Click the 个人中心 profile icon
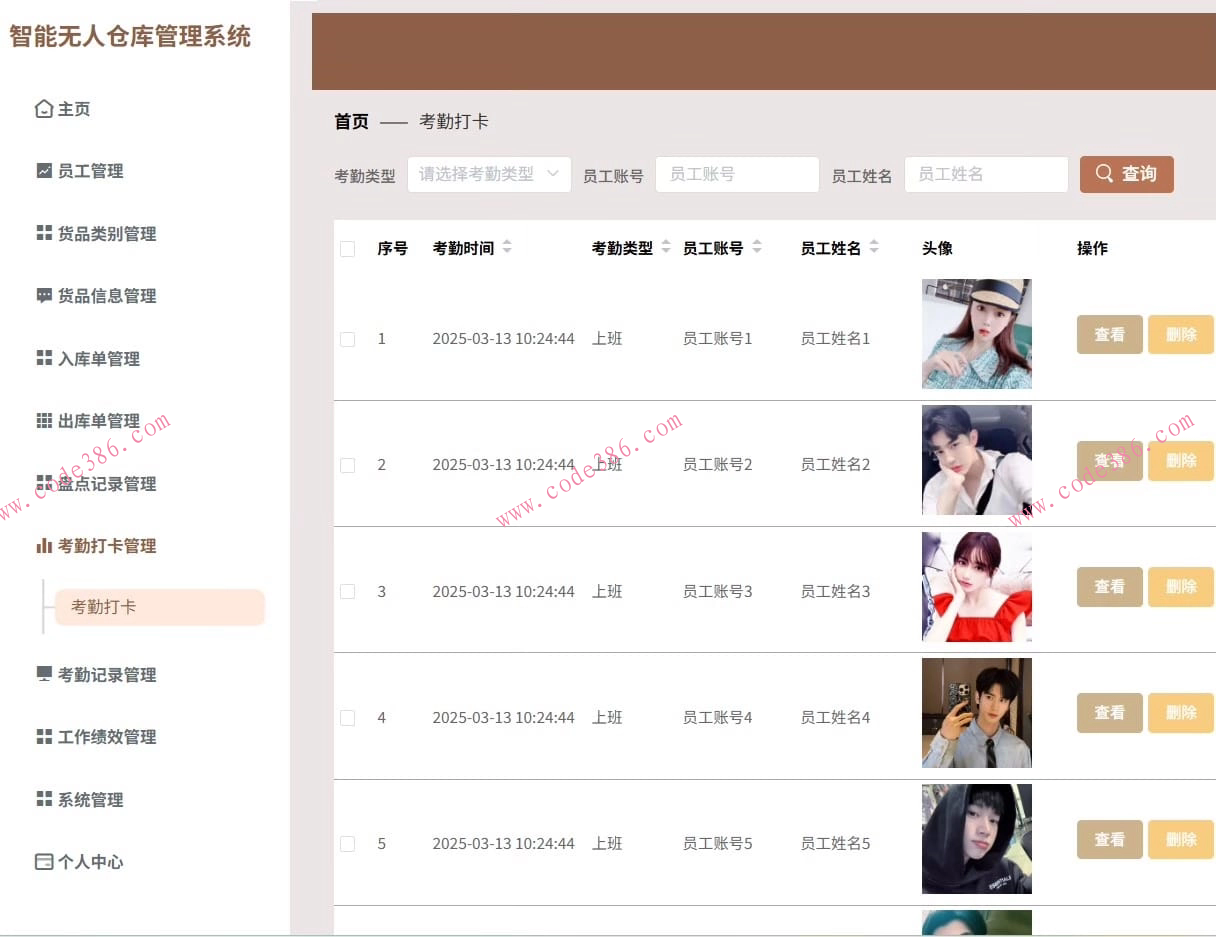 click(42, 861)
